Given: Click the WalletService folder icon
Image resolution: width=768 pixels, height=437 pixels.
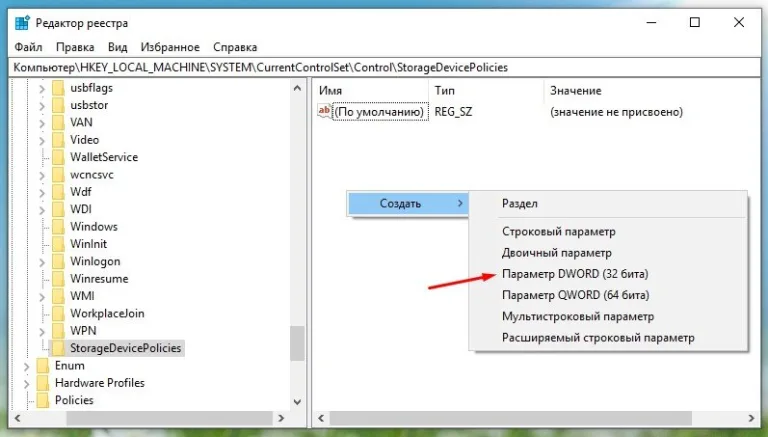Looking at the screenshot, I should click(x=58, y=157).
